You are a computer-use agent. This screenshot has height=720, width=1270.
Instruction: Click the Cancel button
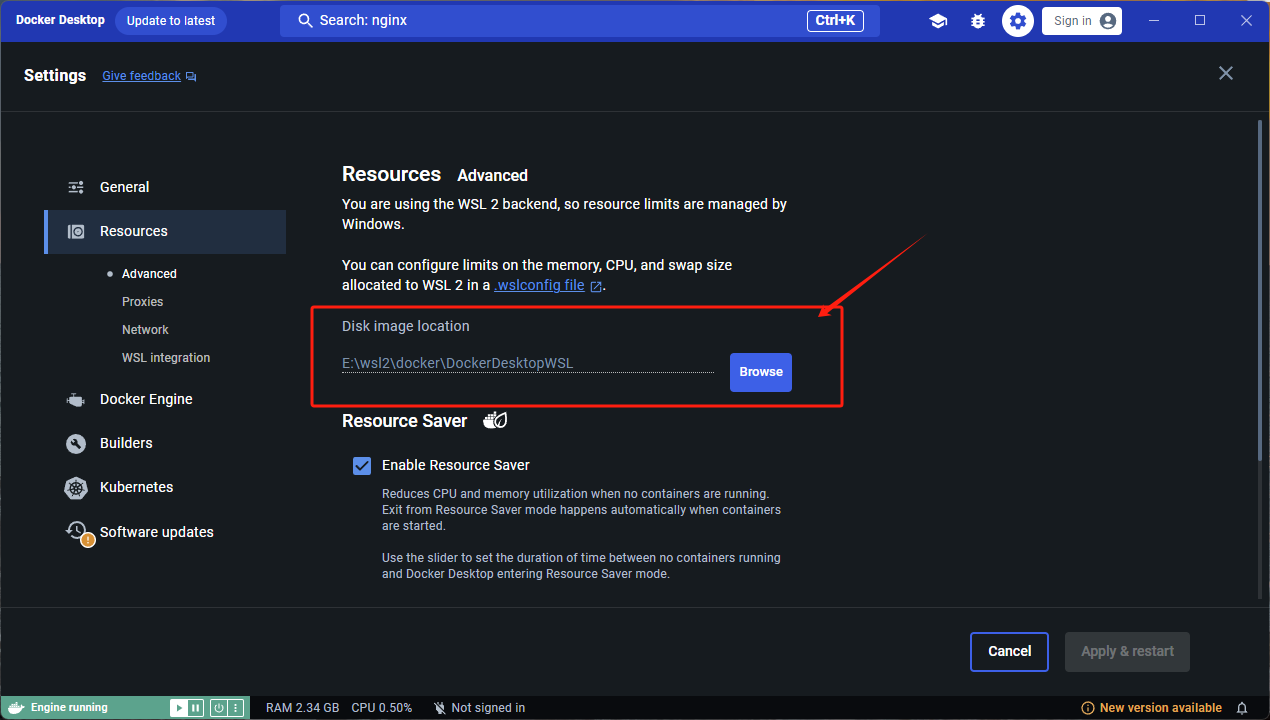click(1009, 651)
